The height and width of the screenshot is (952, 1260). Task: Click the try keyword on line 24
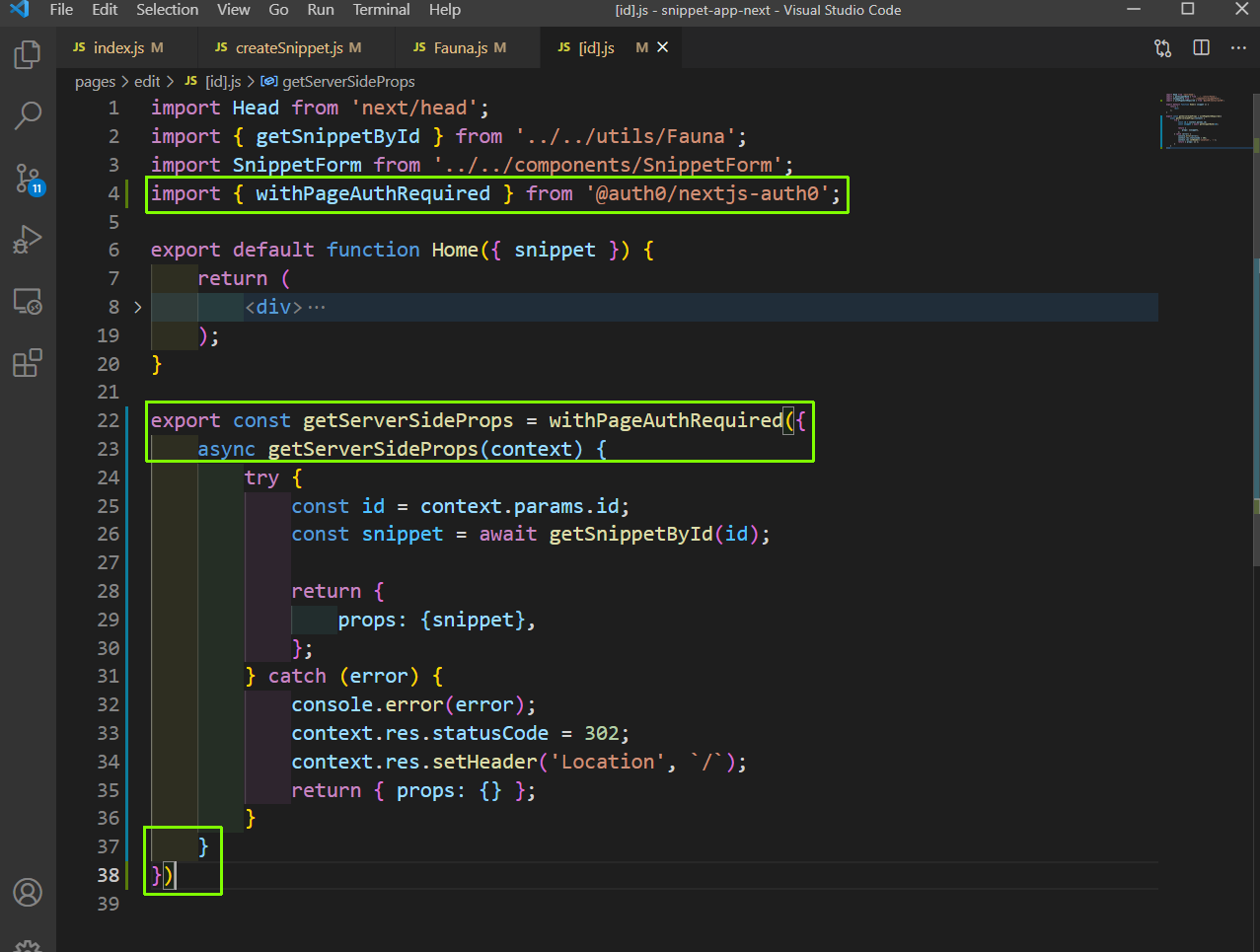(261, 477)
